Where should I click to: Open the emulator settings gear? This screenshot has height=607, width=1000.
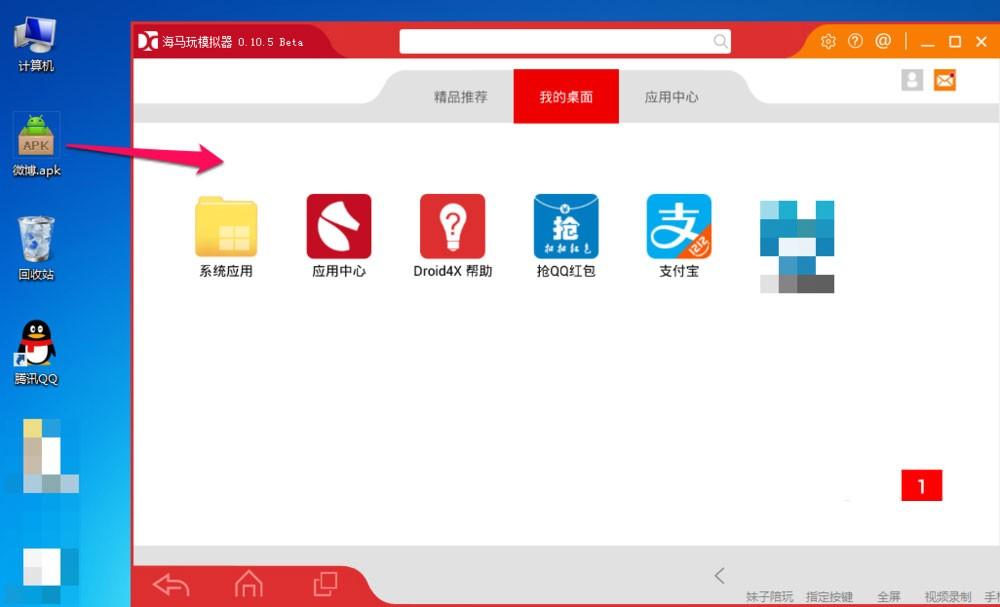click(828, 41)
